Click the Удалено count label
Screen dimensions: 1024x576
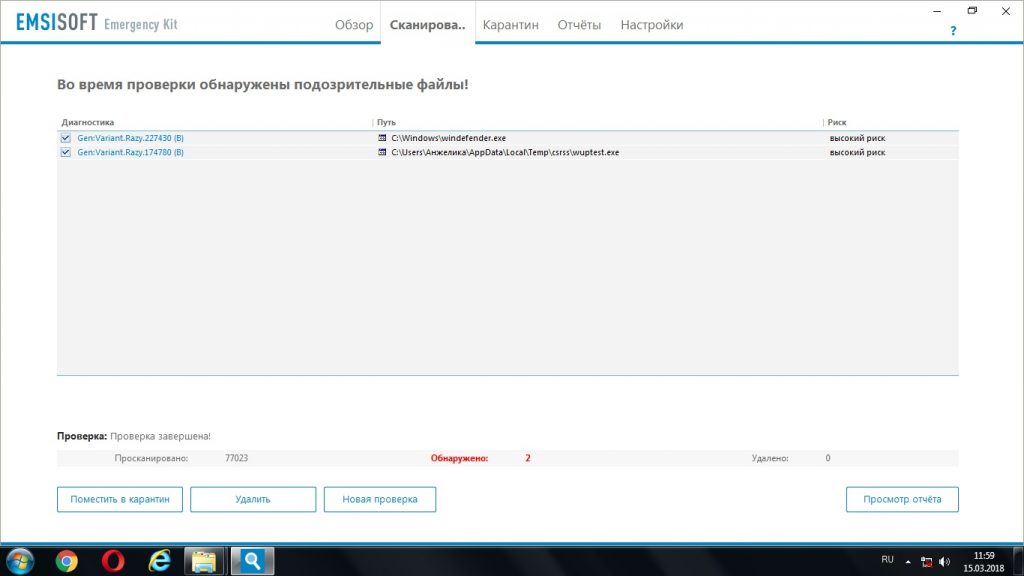(770, 458)
